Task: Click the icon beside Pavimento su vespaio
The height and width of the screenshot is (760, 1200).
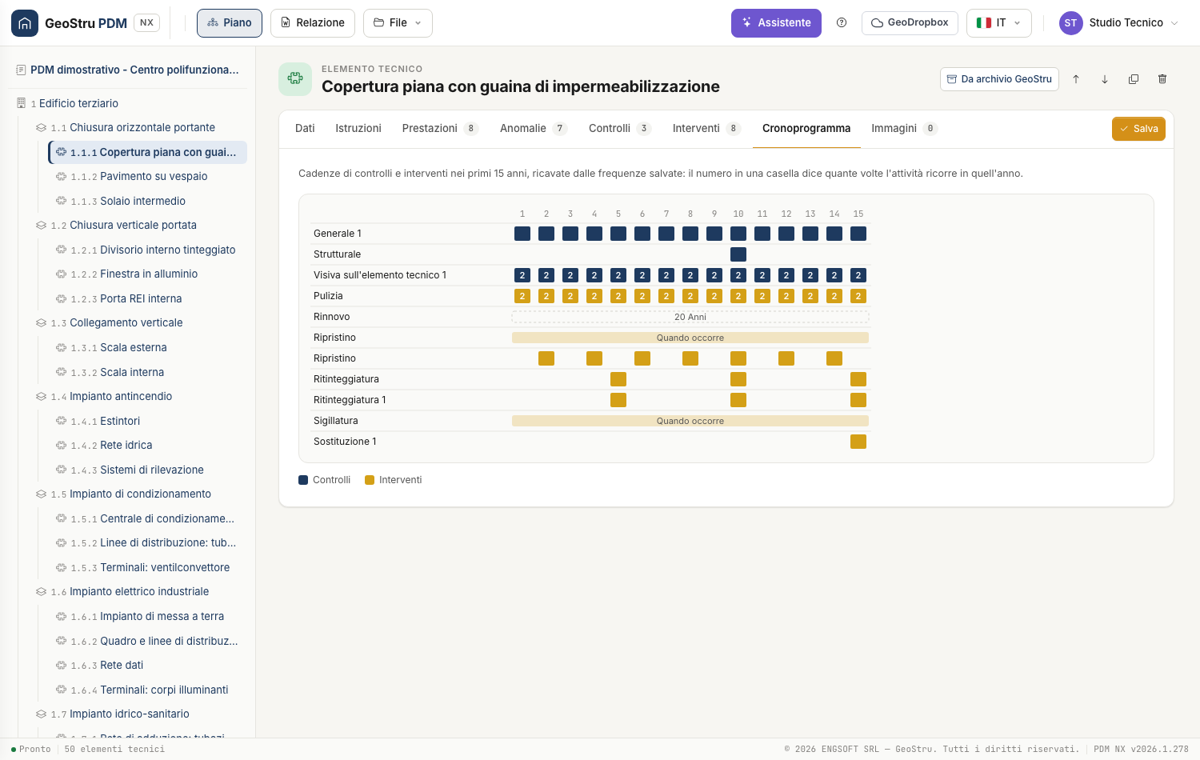Action: (61, 176)
